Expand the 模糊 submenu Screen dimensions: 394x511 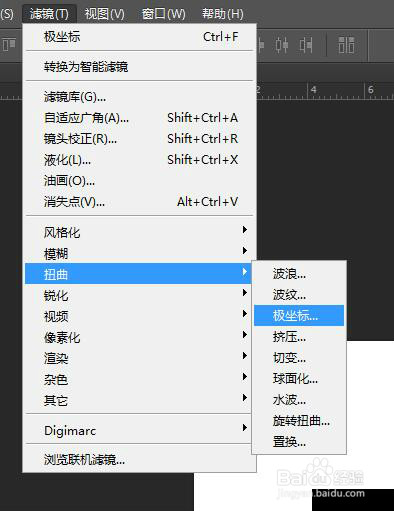pyautogui.click(x=138, y=253)
